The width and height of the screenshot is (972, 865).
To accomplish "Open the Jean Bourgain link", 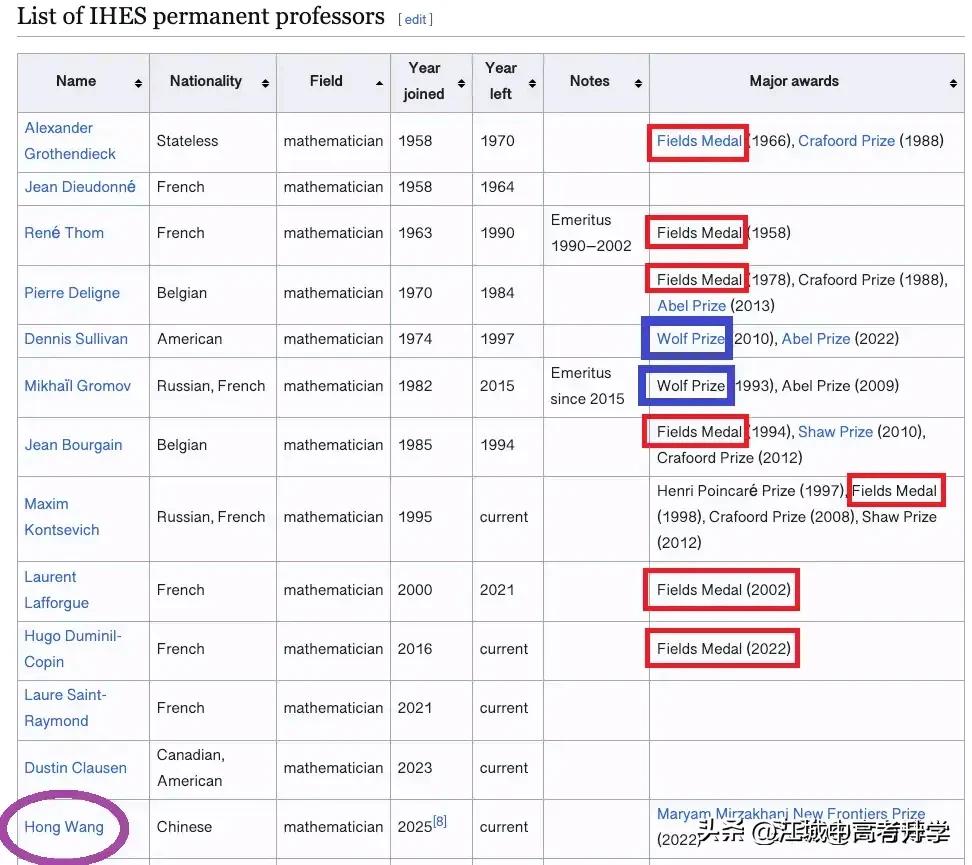I will click(x=73, y=445).
